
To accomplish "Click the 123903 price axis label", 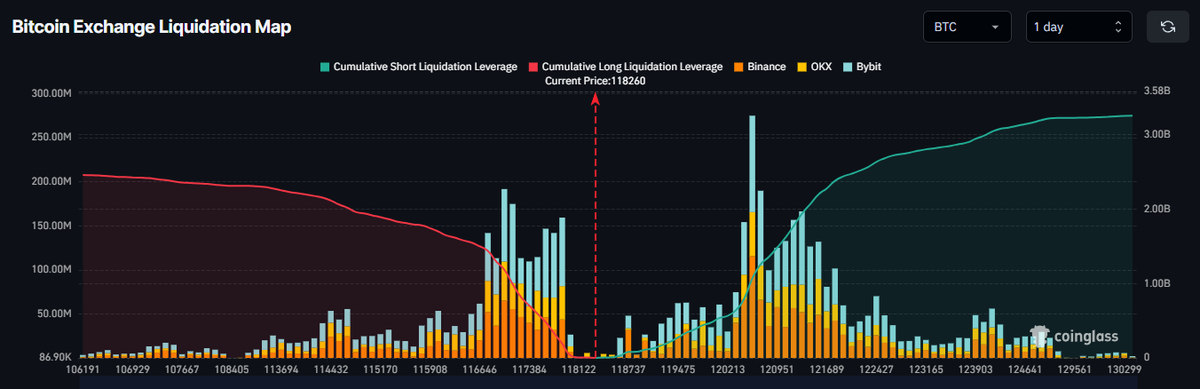I will tap(976, 370).
